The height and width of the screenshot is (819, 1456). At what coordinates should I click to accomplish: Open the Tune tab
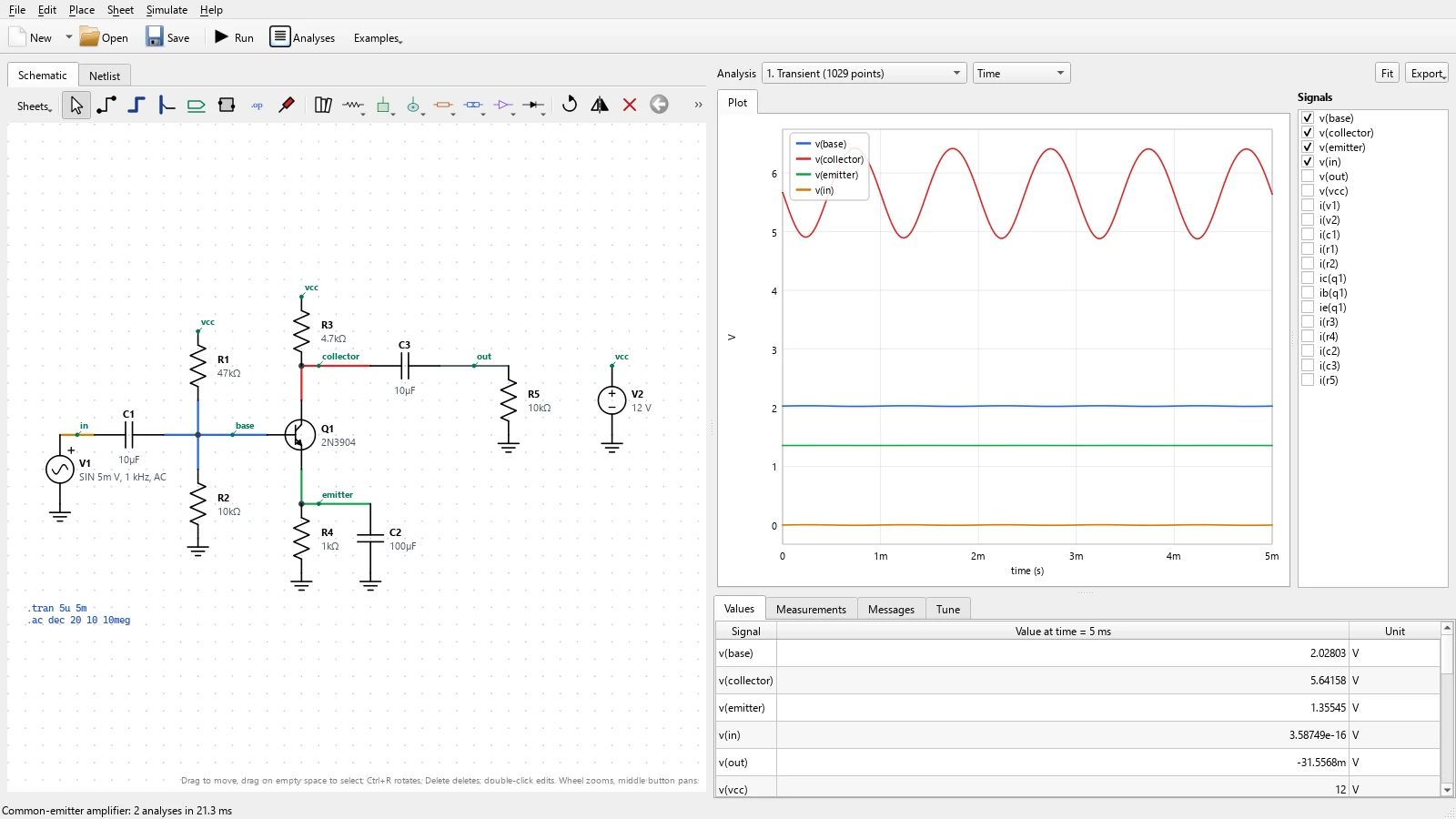click(948, 609)
